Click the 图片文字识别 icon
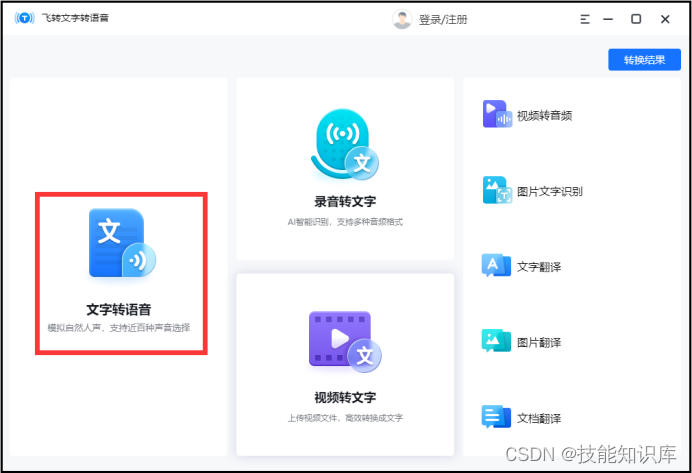Image resolution: width=692 pixels, height=473 pixels. pos(497,190)
